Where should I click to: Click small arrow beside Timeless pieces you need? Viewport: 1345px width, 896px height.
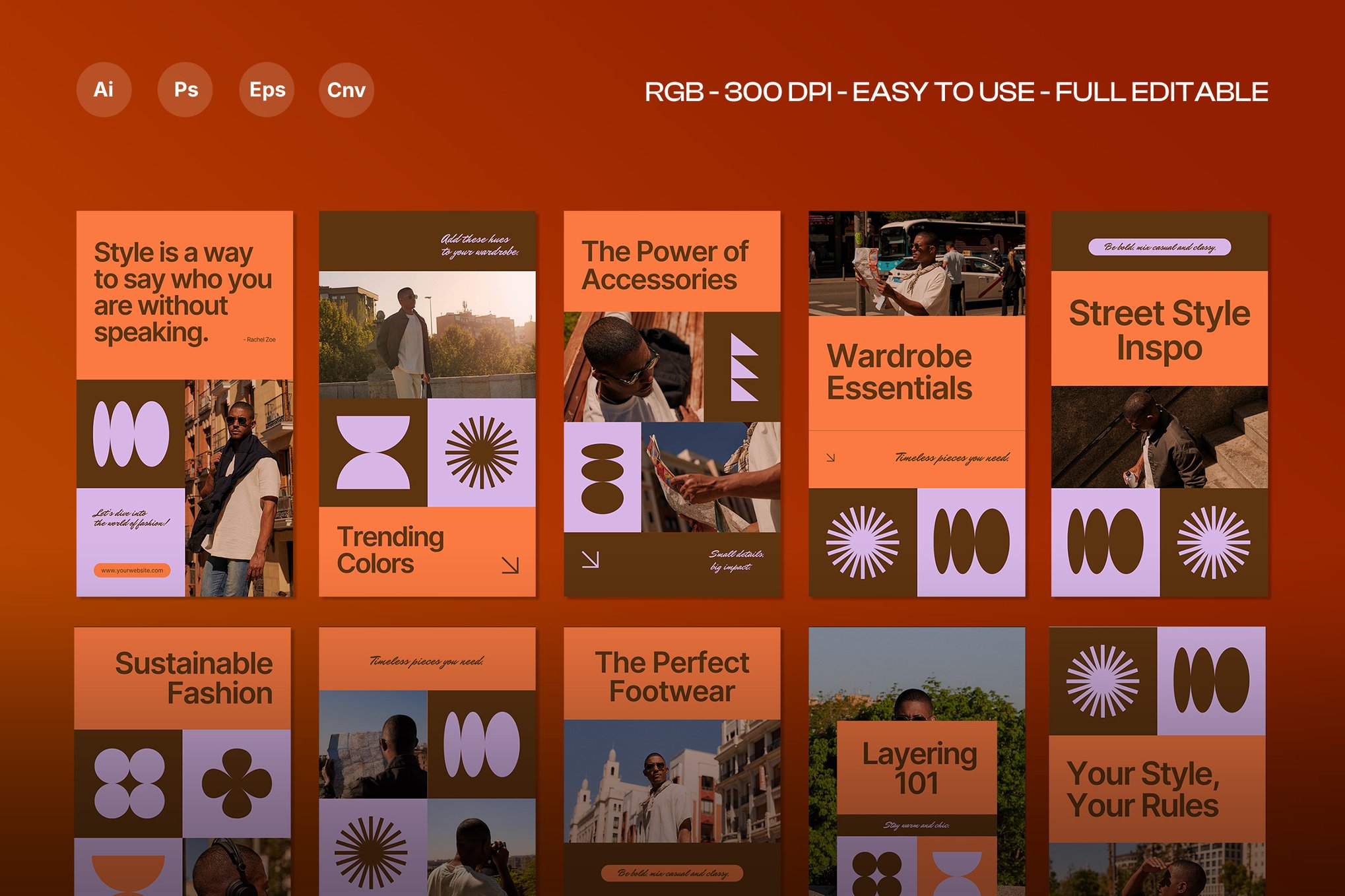[831, 457]
